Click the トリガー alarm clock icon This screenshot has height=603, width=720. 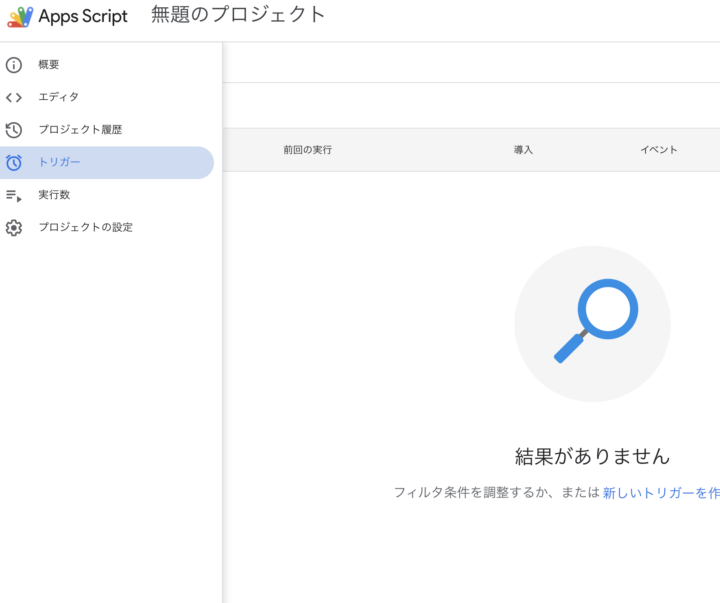(14, 162)
